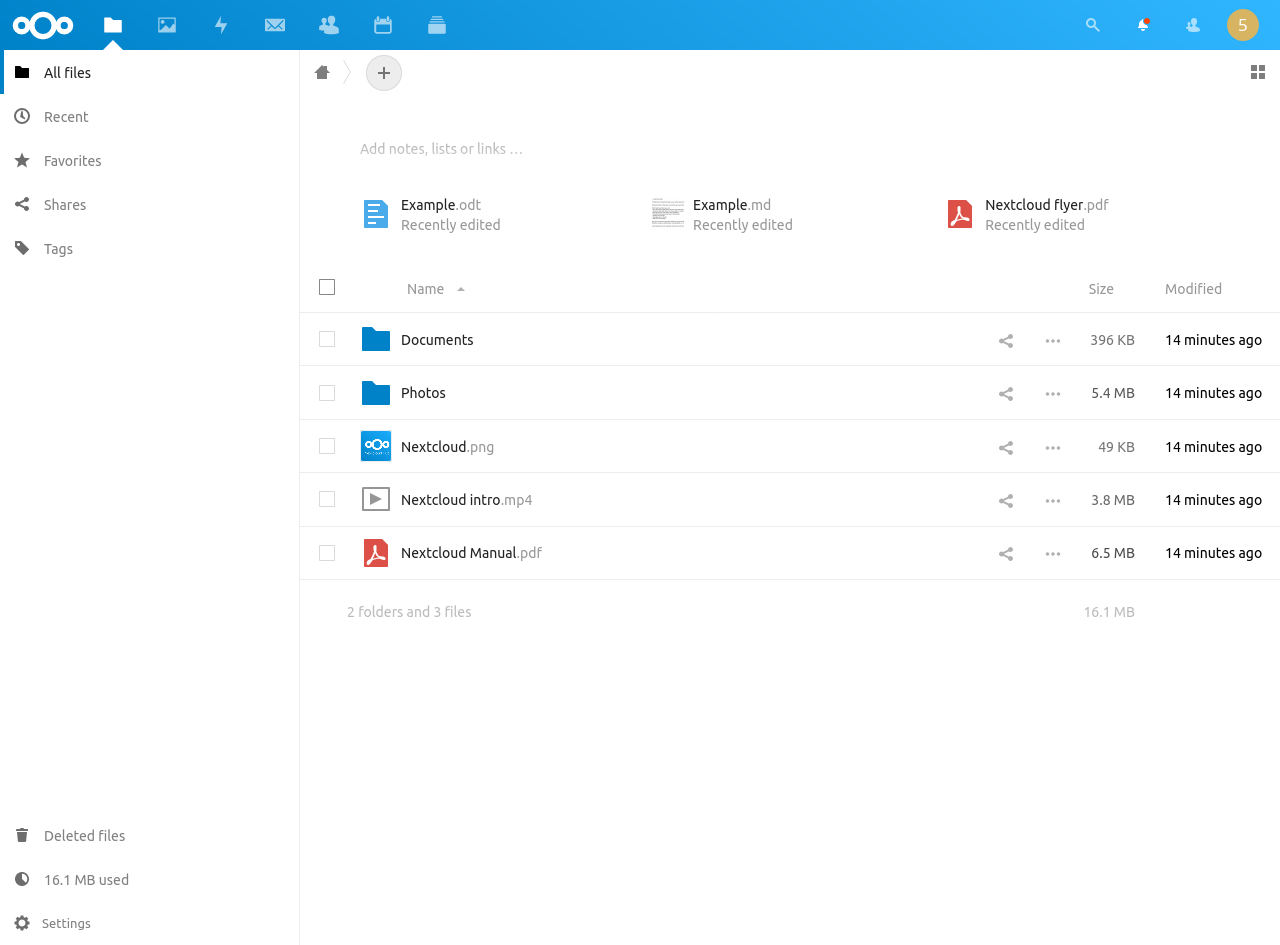
Task: Switch to grid view icon
Action: point(1258,72)
